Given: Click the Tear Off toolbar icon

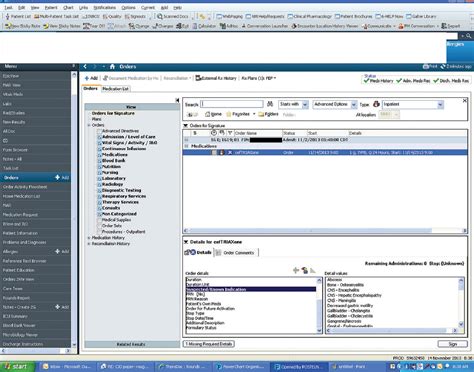Looking at the screenshot, I should point(94,26).
